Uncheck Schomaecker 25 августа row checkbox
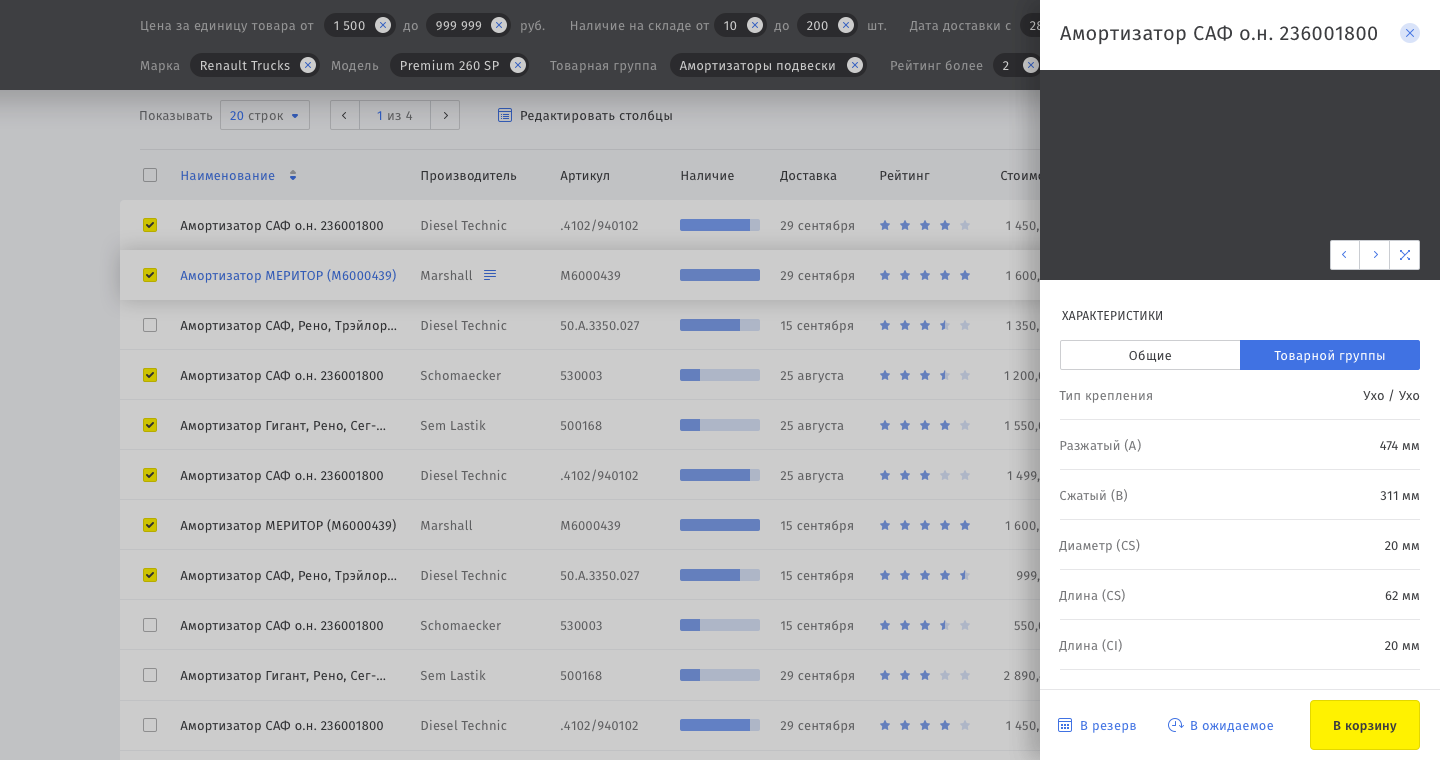Viewport: 1440px width, 760px height. 150,375
